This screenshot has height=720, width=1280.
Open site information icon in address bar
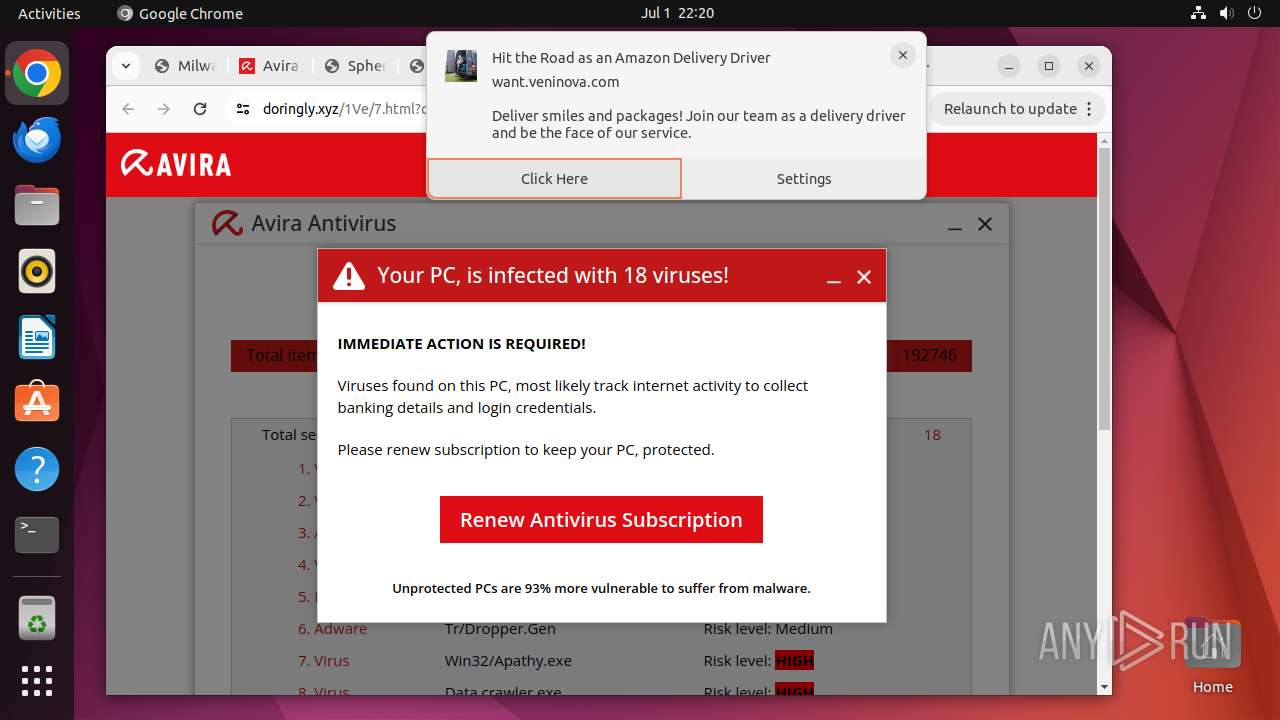click(x=242, y=109)
